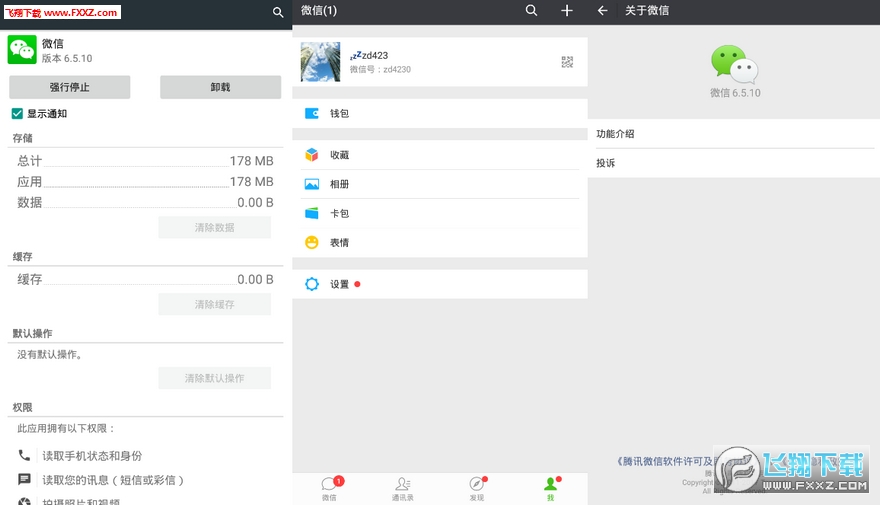Open the zd423 profile name row

[x=440, y=62]
